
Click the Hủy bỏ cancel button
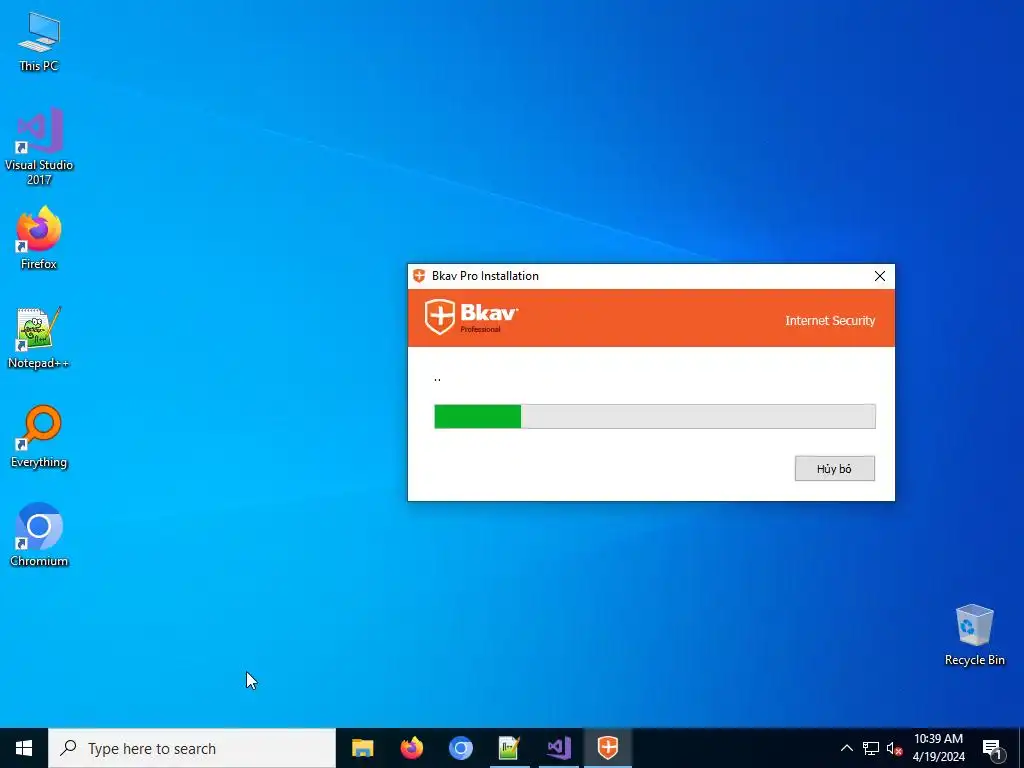tap(834, 468)
